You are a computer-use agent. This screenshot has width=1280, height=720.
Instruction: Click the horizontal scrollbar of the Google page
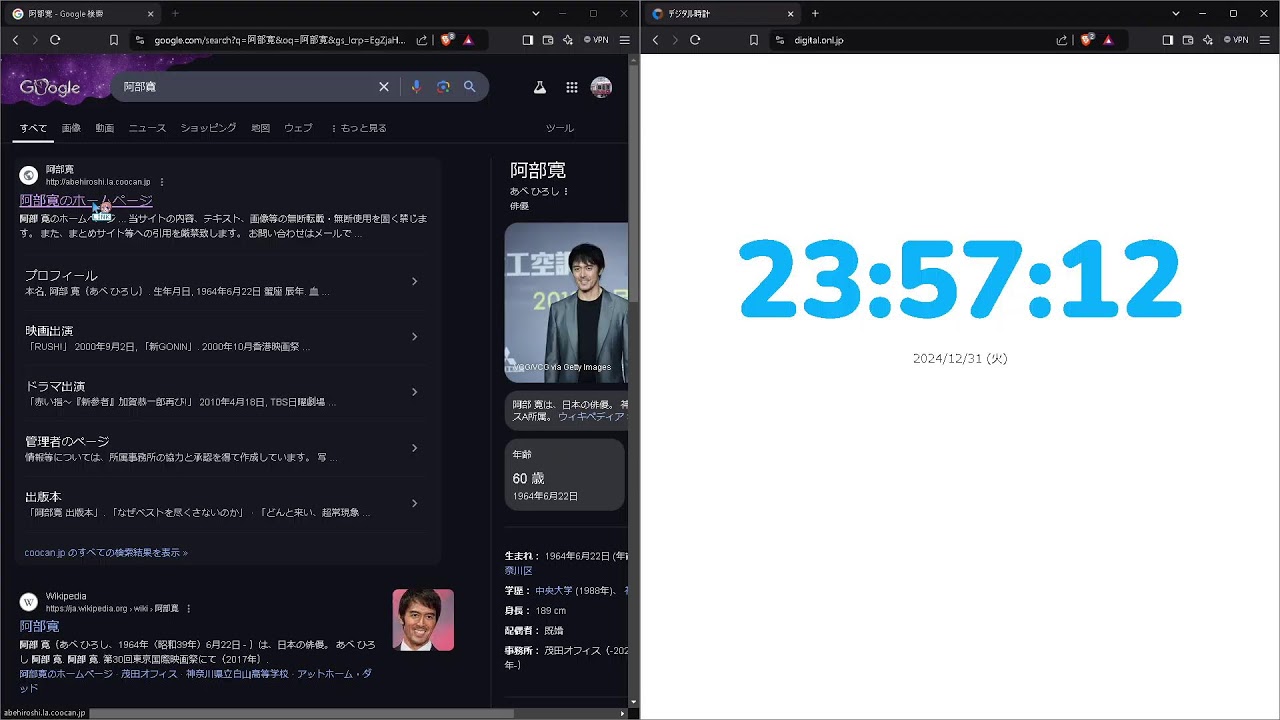301,713
